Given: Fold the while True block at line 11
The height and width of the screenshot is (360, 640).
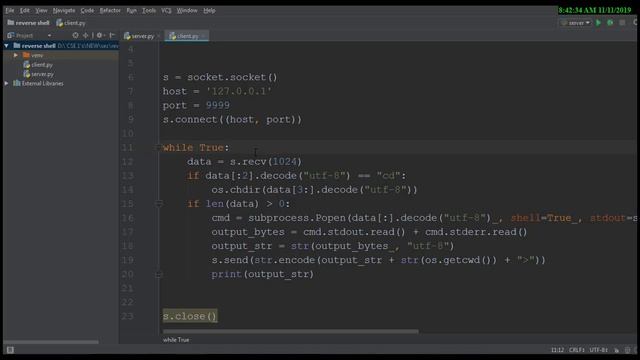Looking at the screenshot, I should tap(158, 148).
